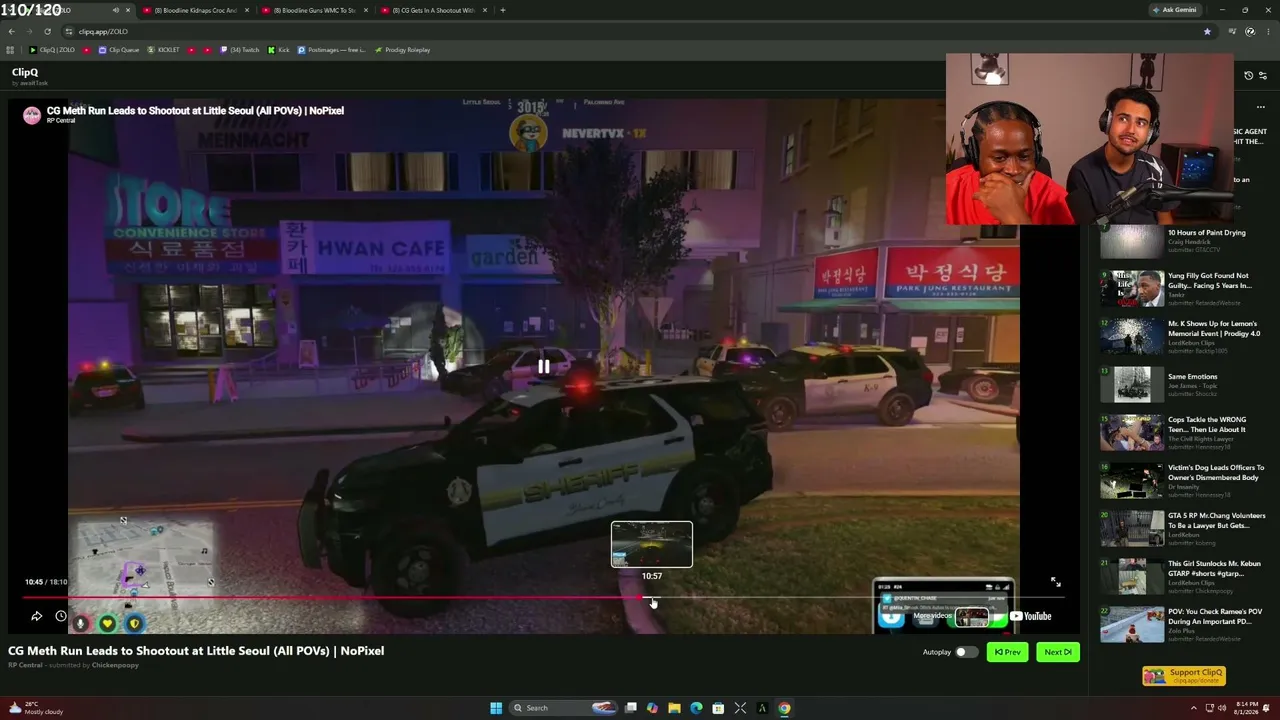The width and height of the screenshot is (1280, 720).
Task: Open YouTube logo link on the player
Action: coord(1031,616)
